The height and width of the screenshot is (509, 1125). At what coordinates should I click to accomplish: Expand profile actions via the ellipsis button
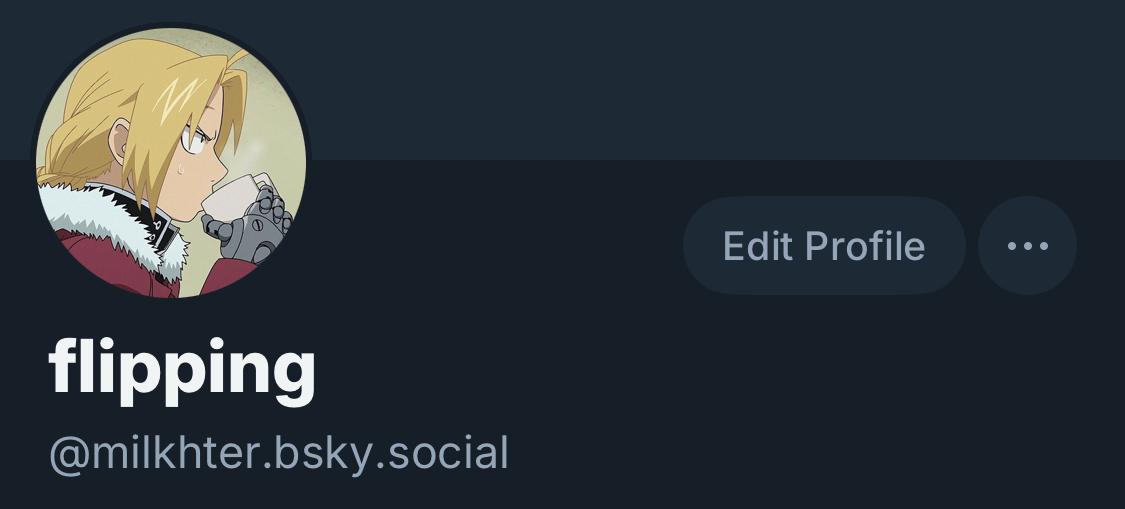tap(1027, 246)
